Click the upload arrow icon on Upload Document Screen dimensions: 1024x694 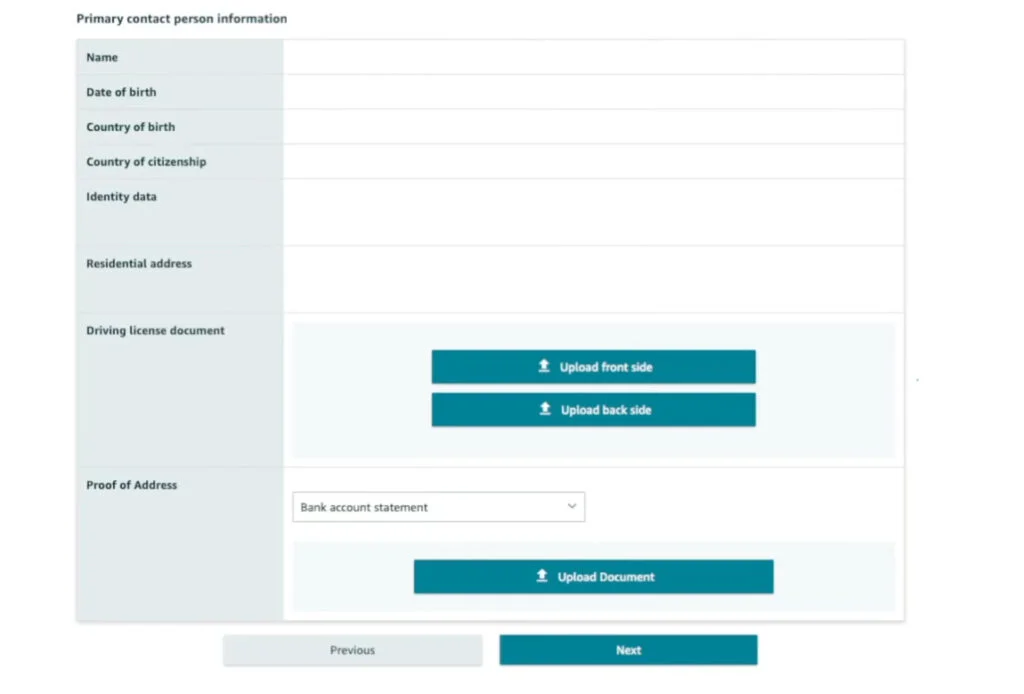pos(542,576)
